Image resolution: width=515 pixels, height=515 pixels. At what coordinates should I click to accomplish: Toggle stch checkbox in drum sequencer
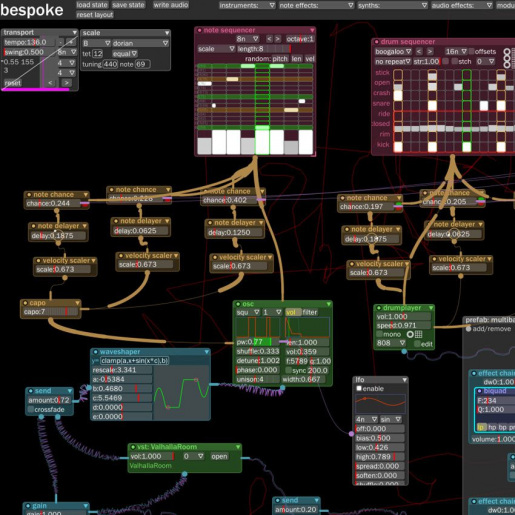coord(455,61)
